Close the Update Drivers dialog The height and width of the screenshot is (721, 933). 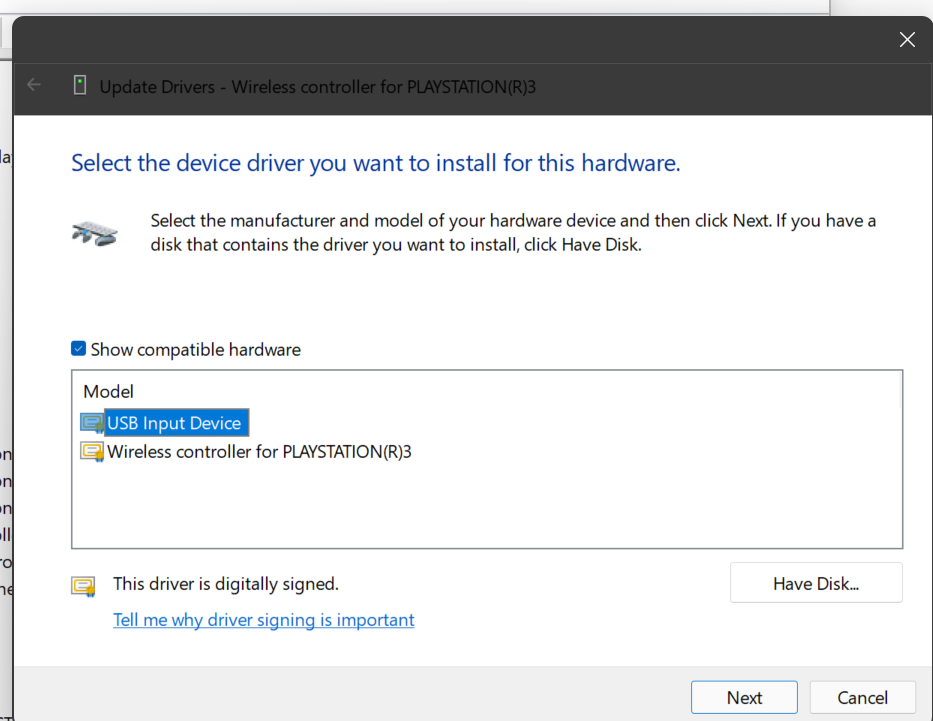pos(907,39)
